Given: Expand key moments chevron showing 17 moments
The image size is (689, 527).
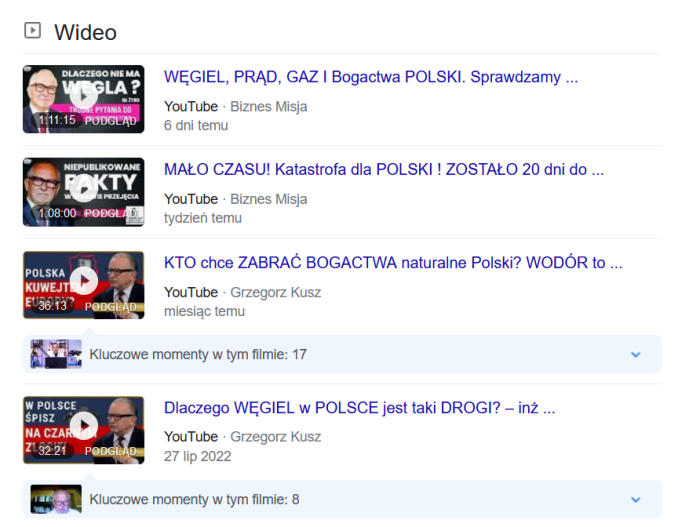Looking at the screenshot, I should click(635, 354).
